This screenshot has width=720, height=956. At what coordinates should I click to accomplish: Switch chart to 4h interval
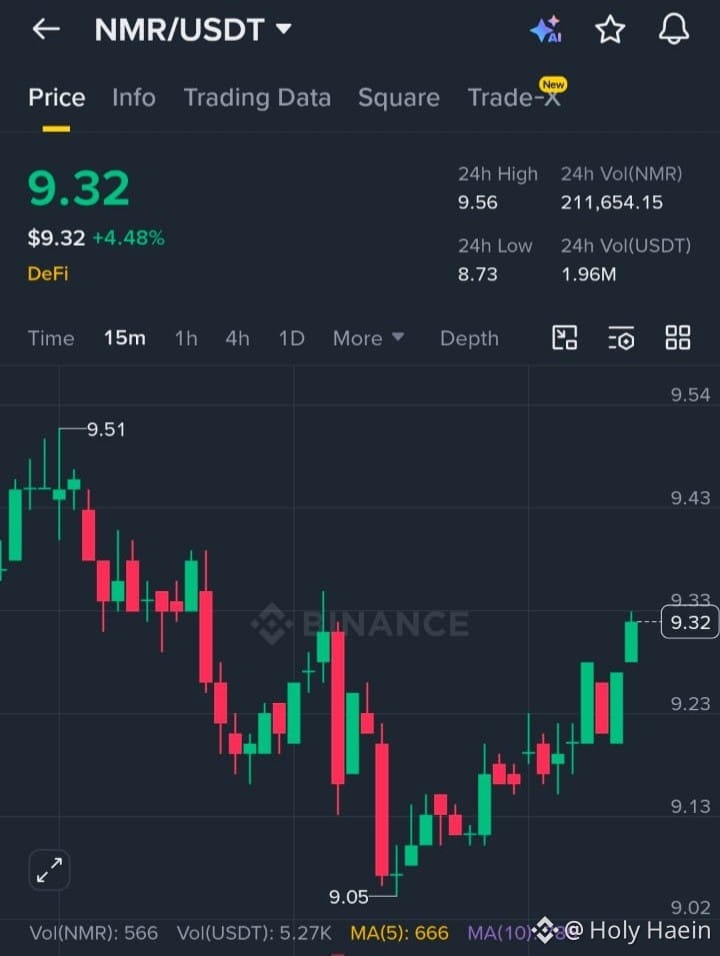(x=237, y=338)
